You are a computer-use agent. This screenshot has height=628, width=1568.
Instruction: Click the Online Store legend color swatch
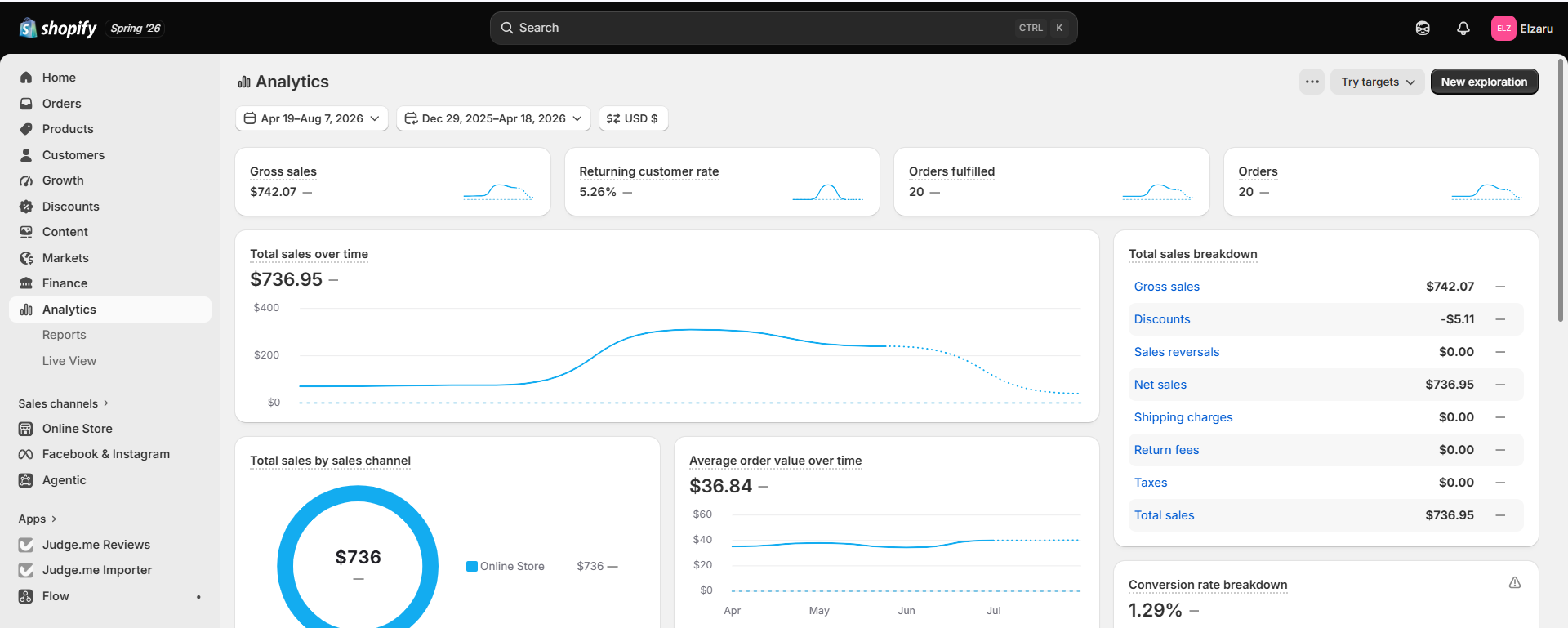(472, 566)
